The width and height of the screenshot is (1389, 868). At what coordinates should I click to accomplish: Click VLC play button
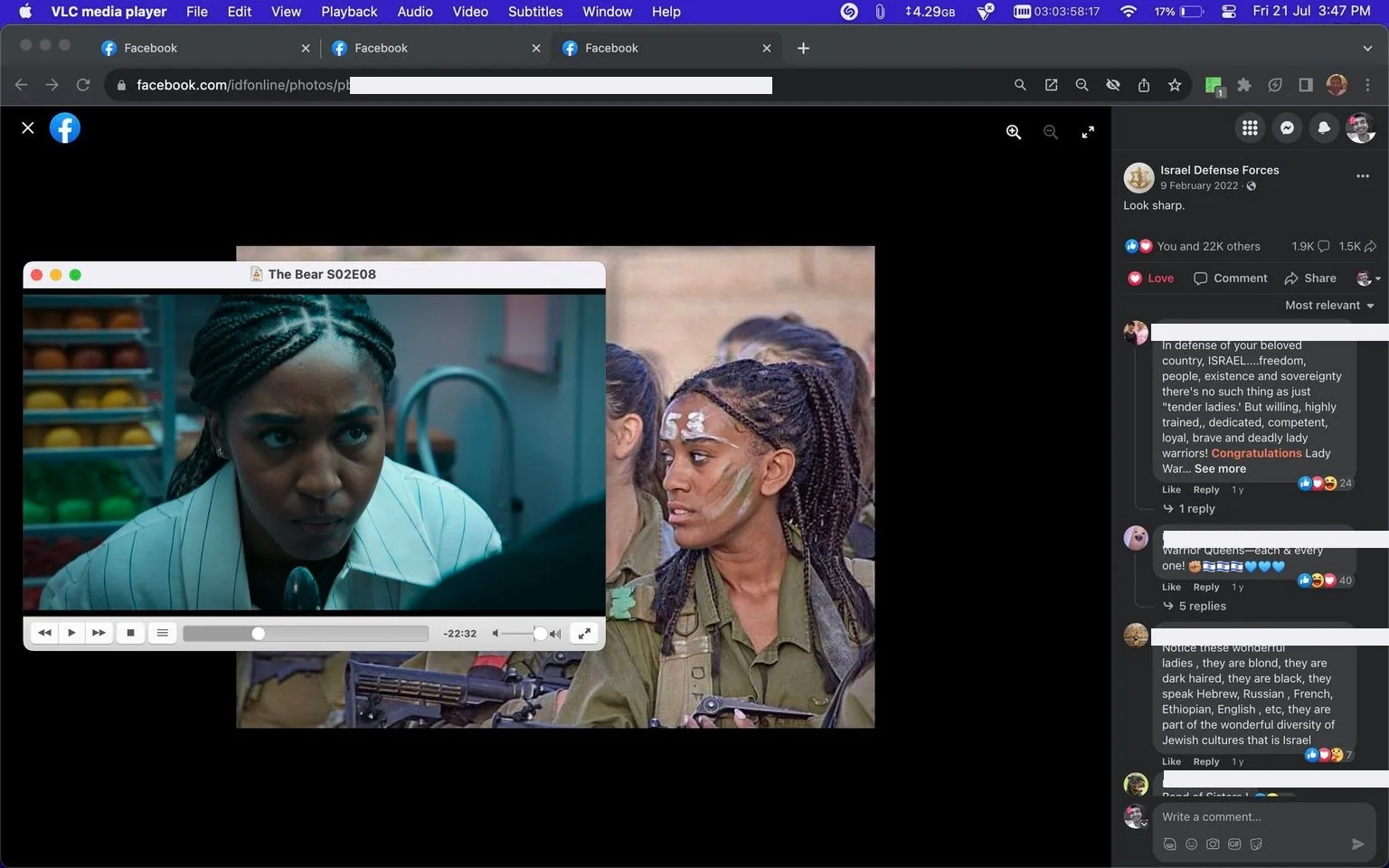click(71, 633)
